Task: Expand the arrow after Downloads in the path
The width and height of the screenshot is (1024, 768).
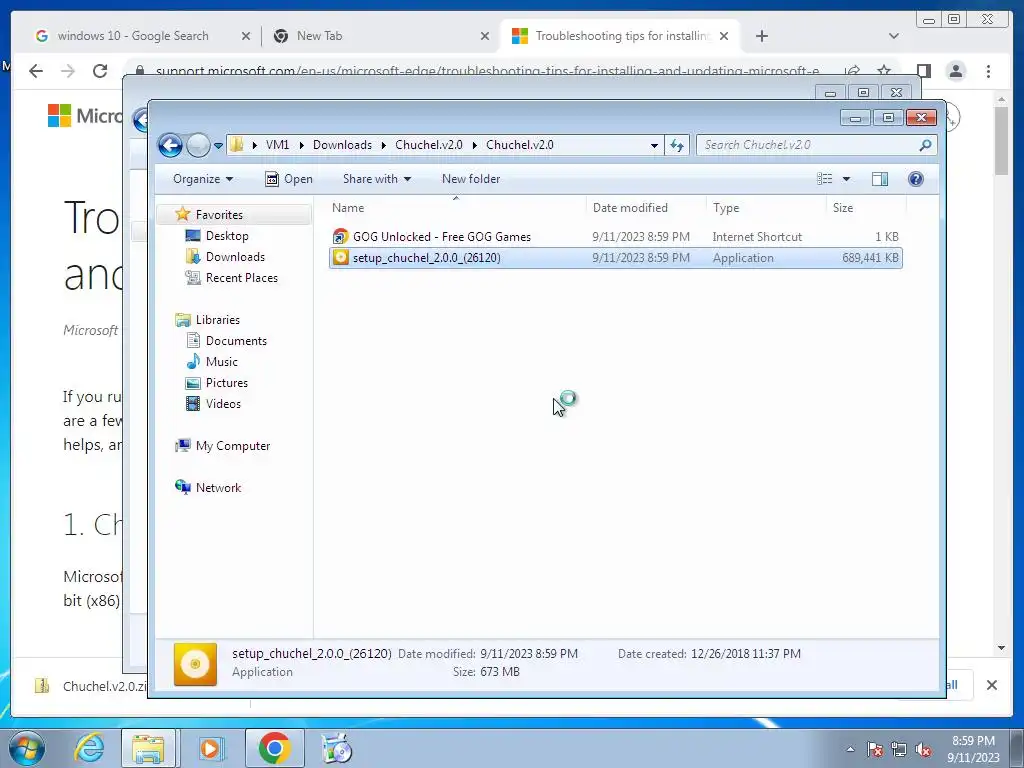Action: 383,145
